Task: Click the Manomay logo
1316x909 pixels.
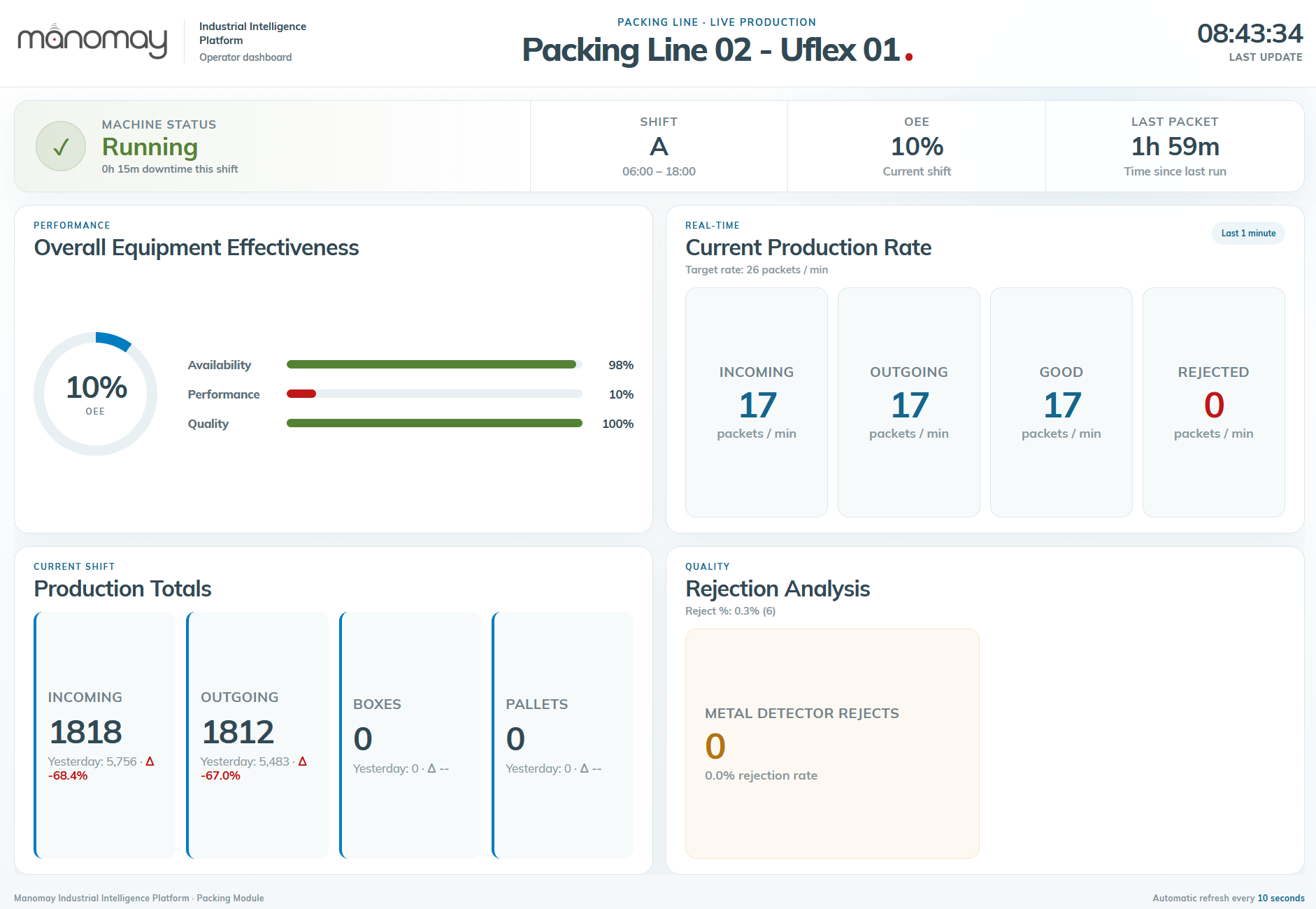Action: tap(92, 41)
